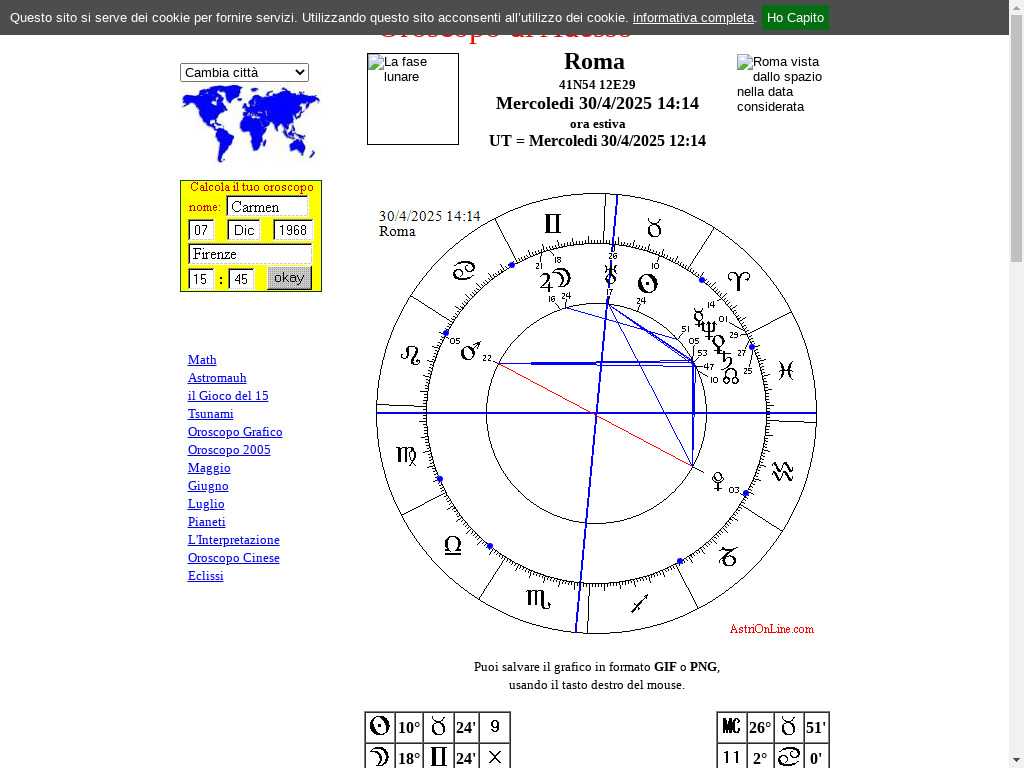The image size is (1024, 768).
Task: Open the Astromauh link
Action: click(x=217, y=378)
